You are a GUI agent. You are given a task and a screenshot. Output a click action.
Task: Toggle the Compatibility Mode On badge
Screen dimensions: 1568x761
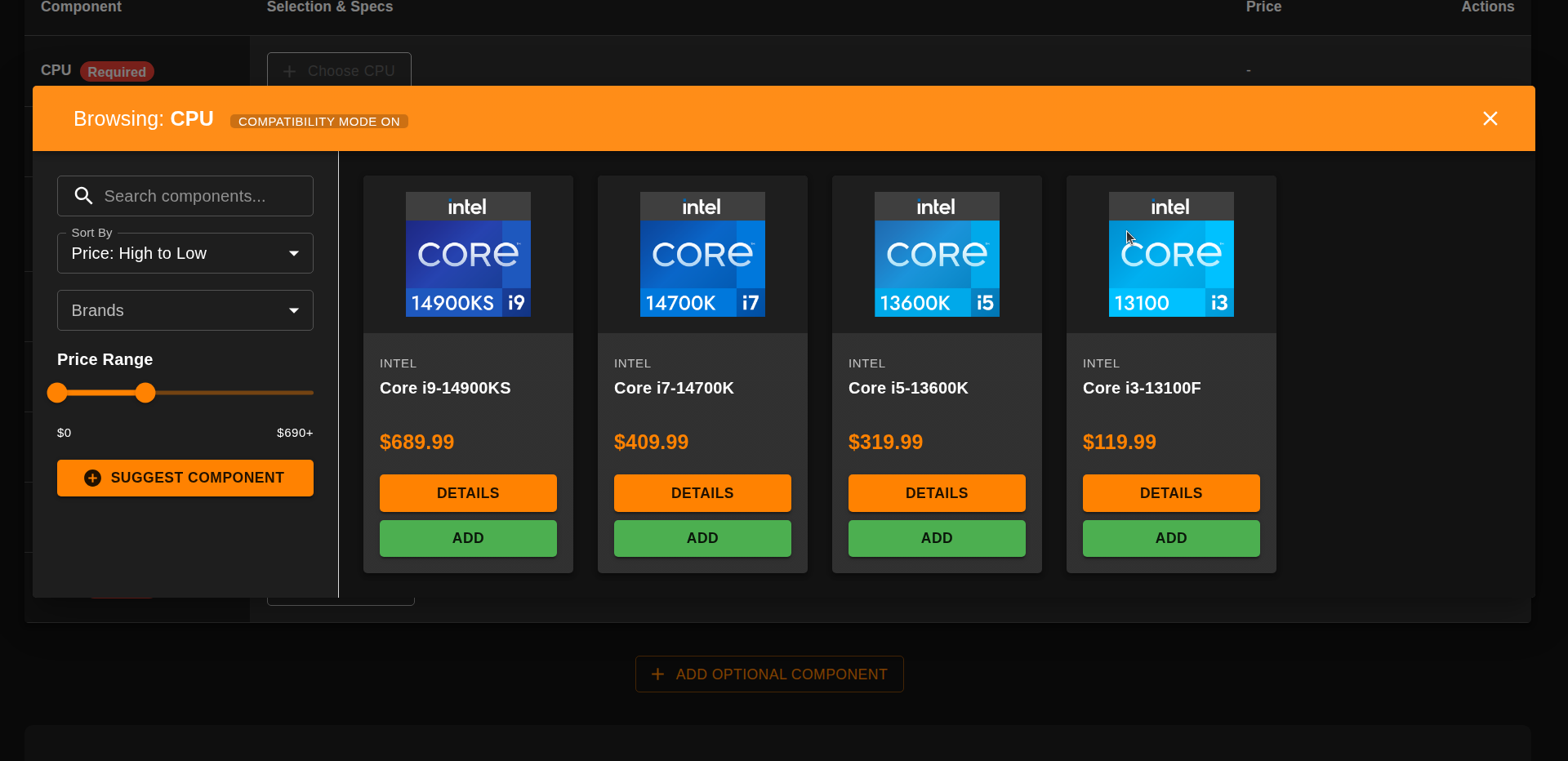point(318,122)
